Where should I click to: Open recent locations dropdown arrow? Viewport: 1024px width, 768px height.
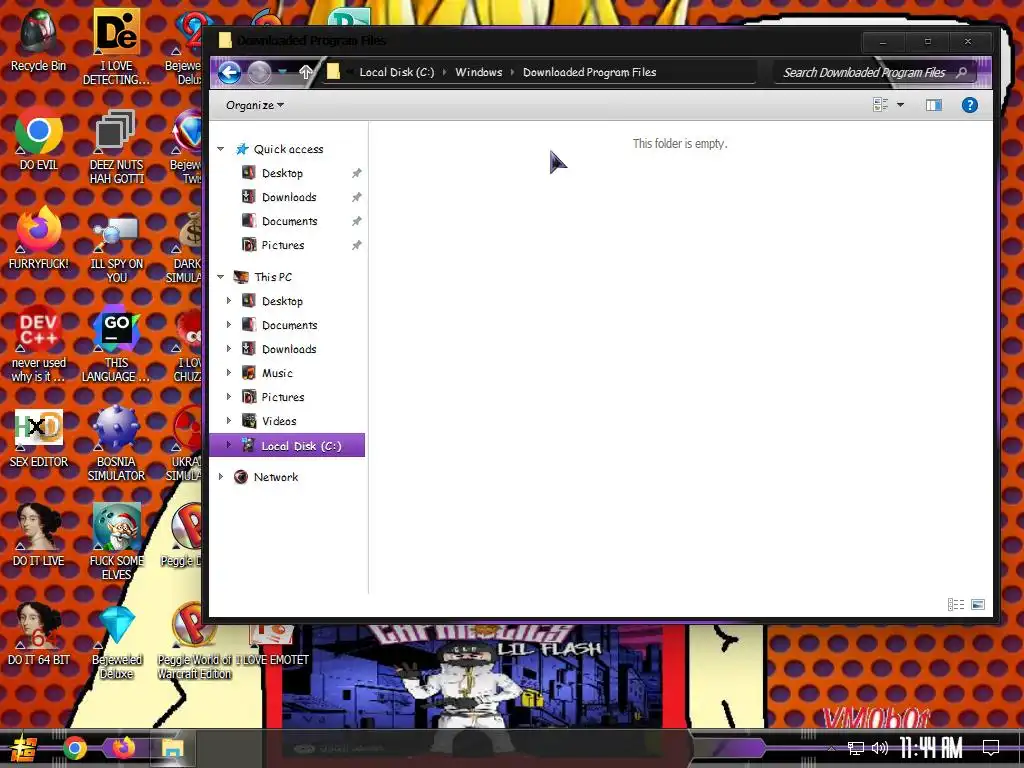(282, 72)
